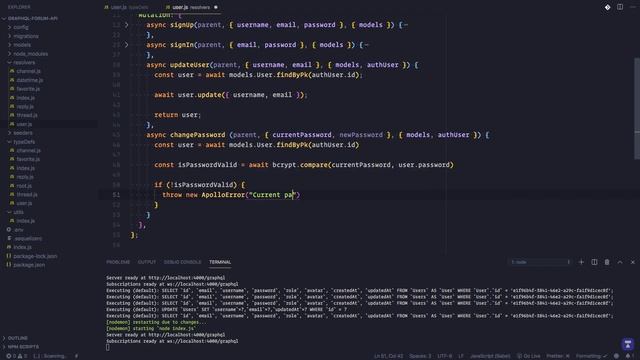Image resolution: width=640 pixels, height=360 pixels.
Task: Split the editor to the right
Action: coord(620,7)
